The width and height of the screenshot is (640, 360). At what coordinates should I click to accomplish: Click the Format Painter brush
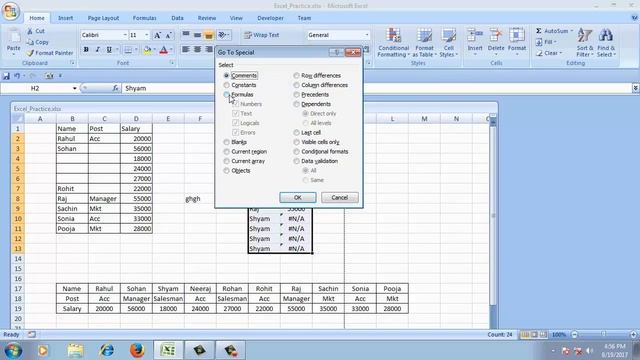pos(30,53)
